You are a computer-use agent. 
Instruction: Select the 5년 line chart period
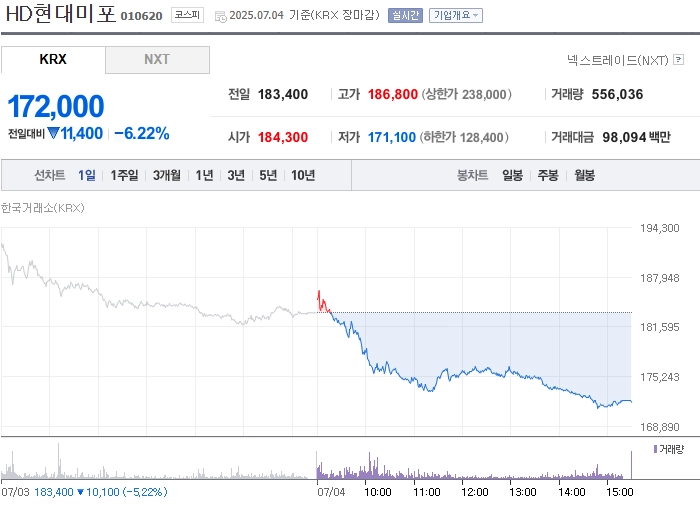pyautogui.click(x=268, y=175)
